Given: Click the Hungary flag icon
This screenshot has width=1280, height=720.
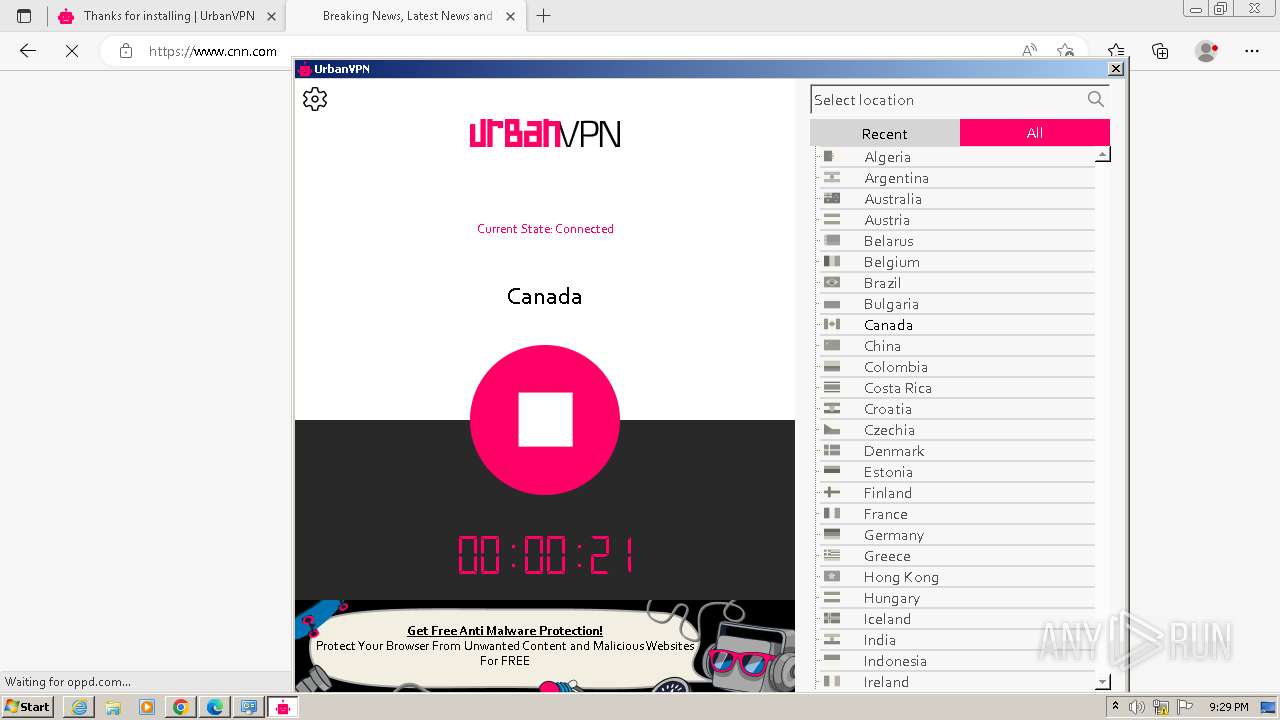Looking at the screenshot, I should (x=832, y=597).
